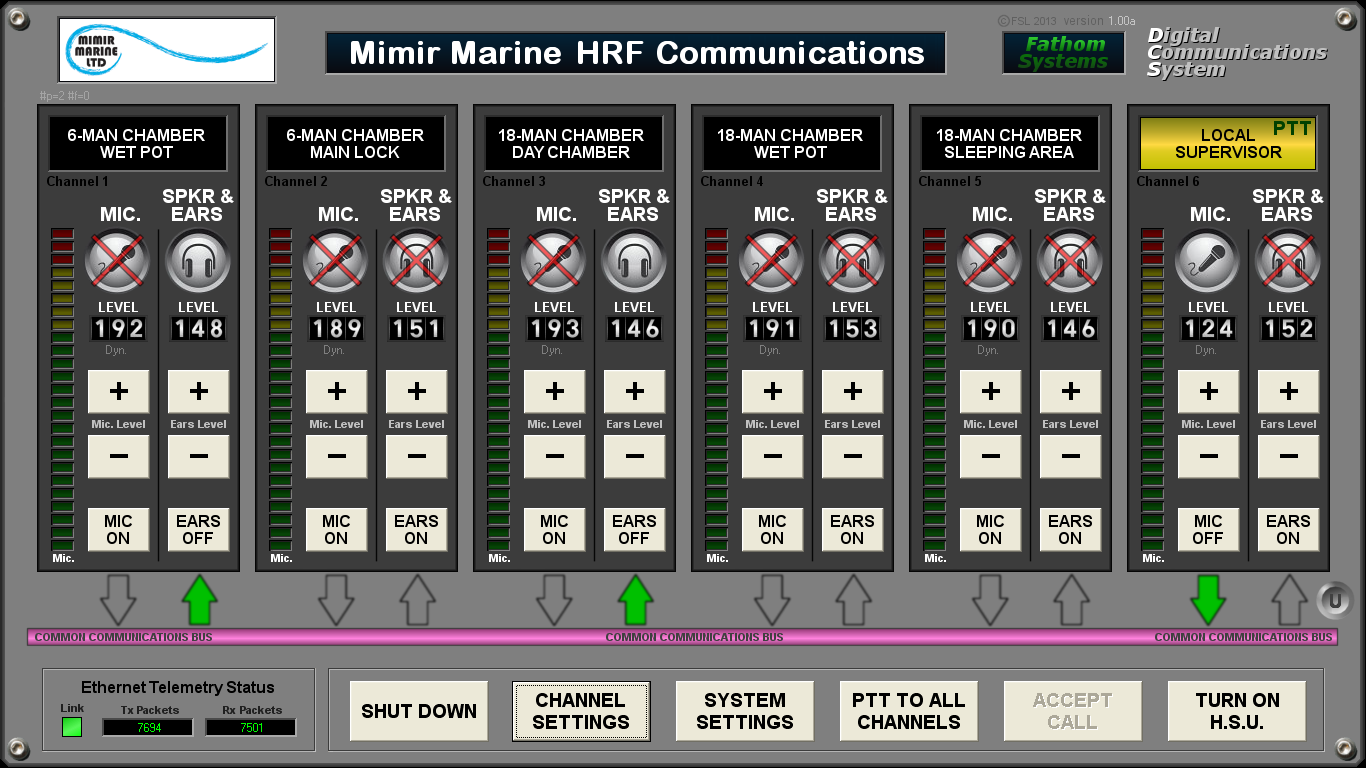Click the Fathom Systems logo
The height and width of the screenshot is (768, 1366).
click(1063, 53)
